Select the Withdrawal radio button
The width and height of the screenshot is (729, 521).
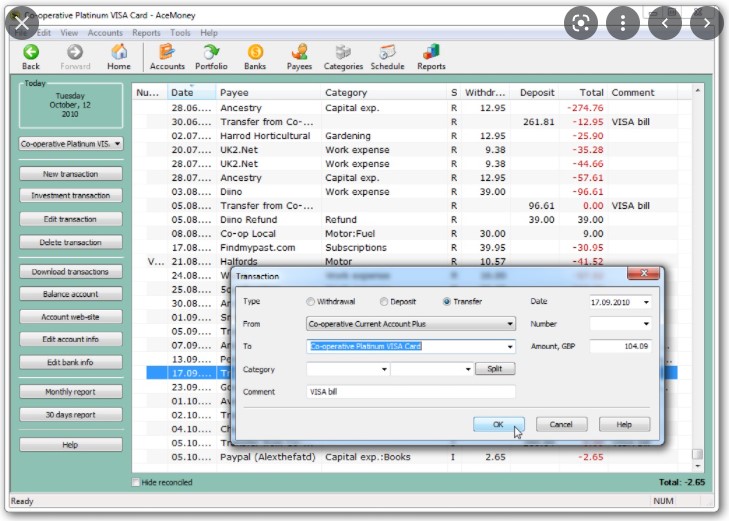(310, 302)
